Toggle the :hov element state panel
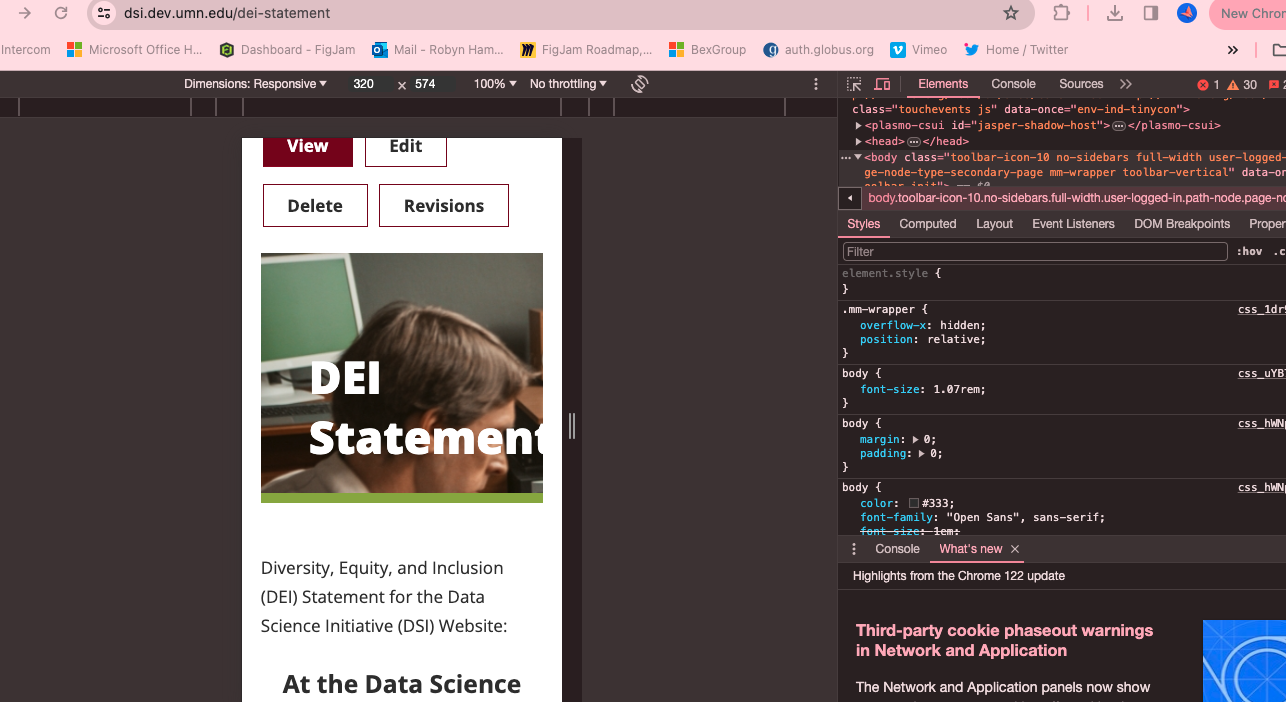The width and height of the screenshot is (1286, 702). 1249,252
